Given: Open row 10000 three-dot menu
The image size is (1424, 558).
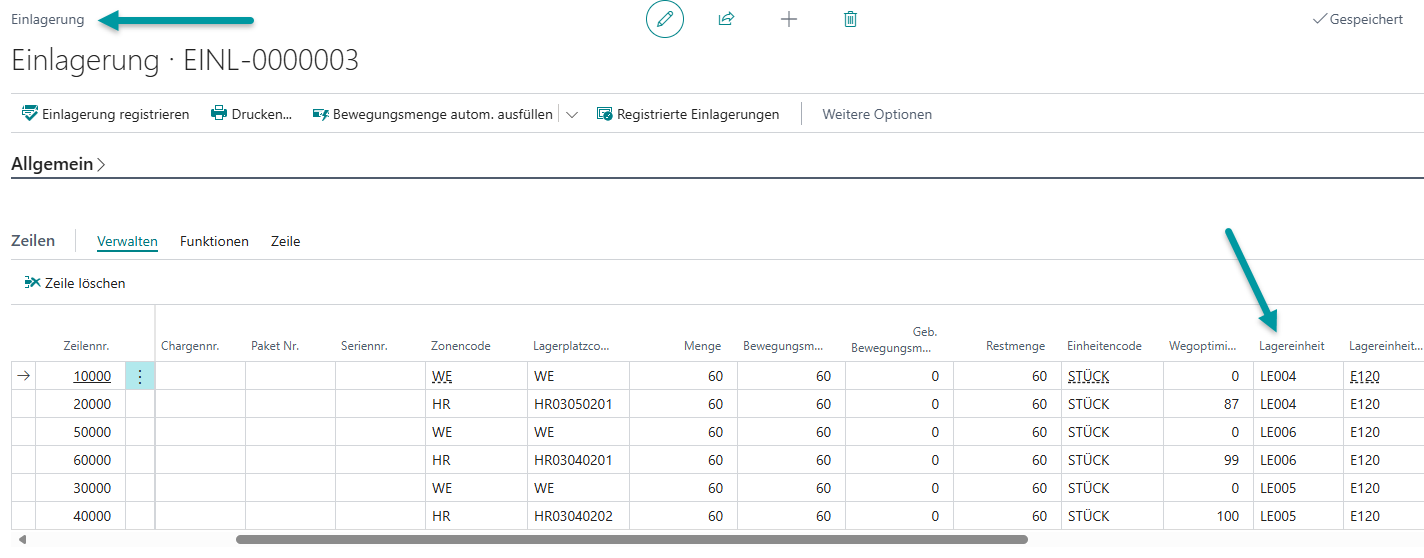Looking at the screenshot, I should point(140,377).
